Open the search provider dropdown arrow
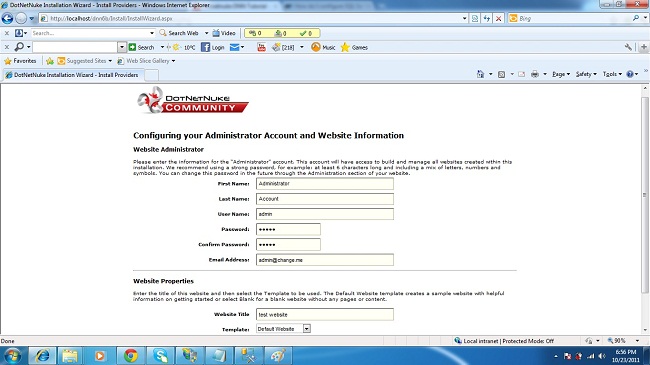 (x=645, y=18)
